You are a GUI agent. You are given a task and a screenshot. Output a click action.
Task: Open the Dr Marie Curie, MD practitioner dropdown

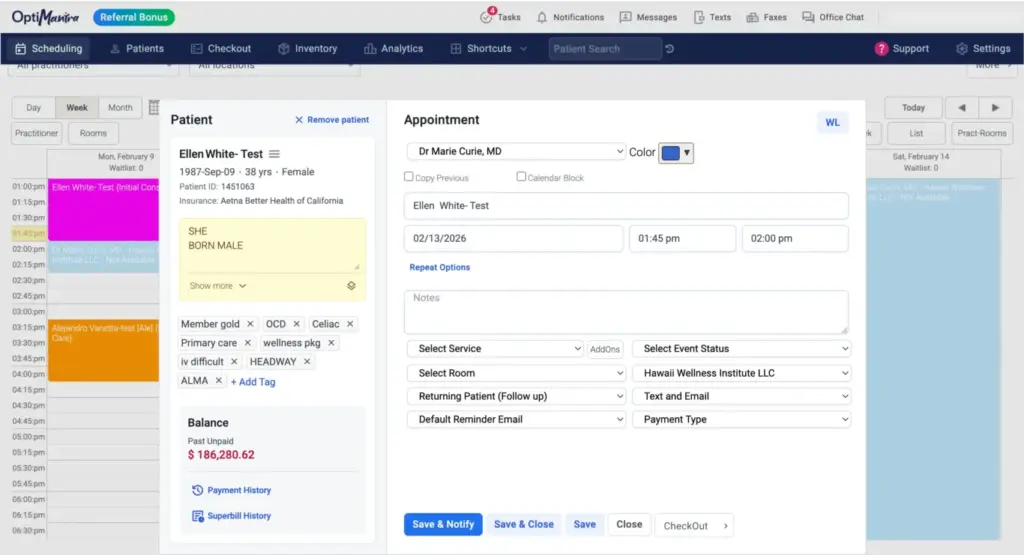516,151
